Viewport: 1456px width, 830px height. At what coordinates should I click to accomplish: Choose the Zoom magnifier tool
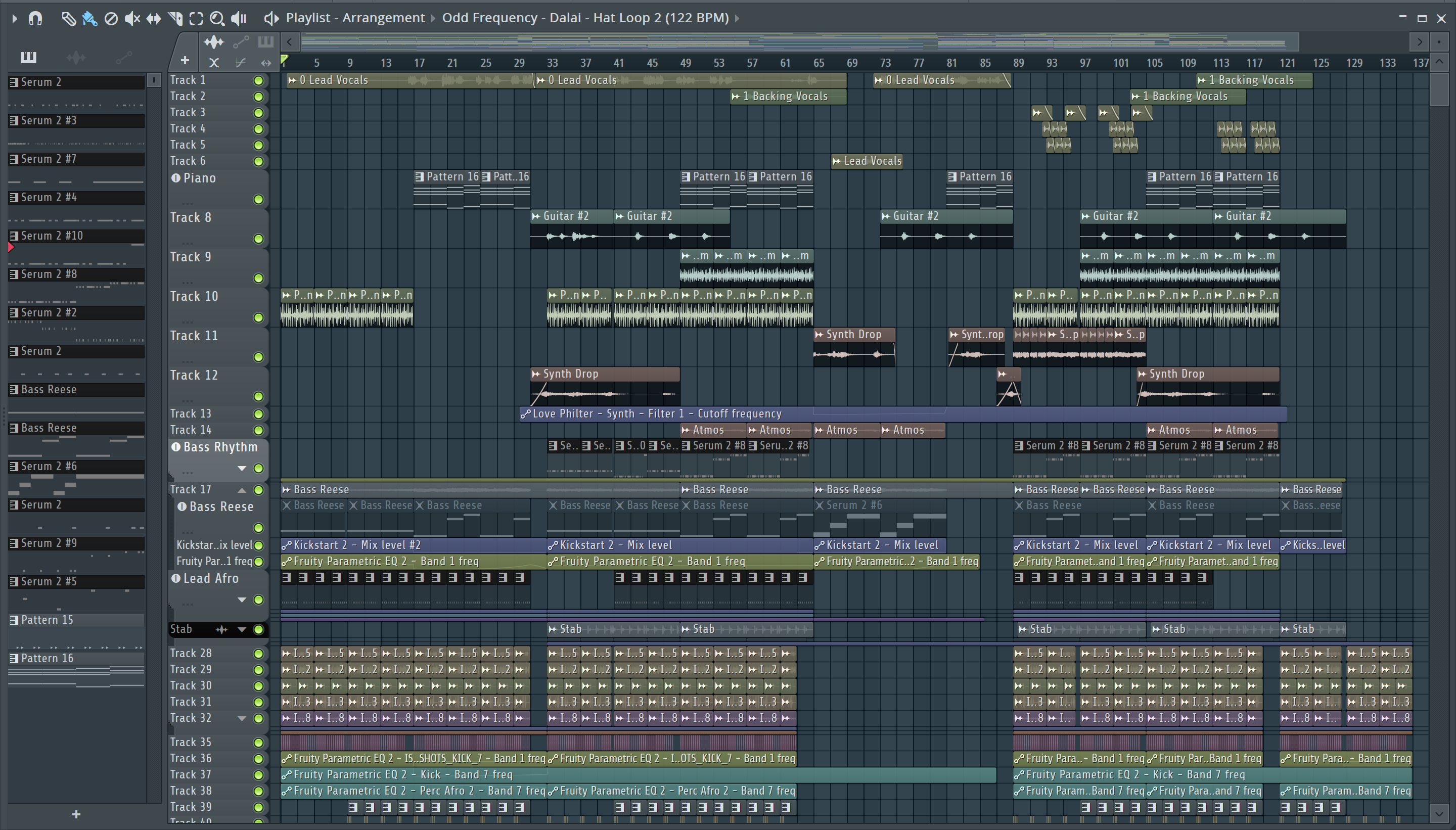point(217,18)
